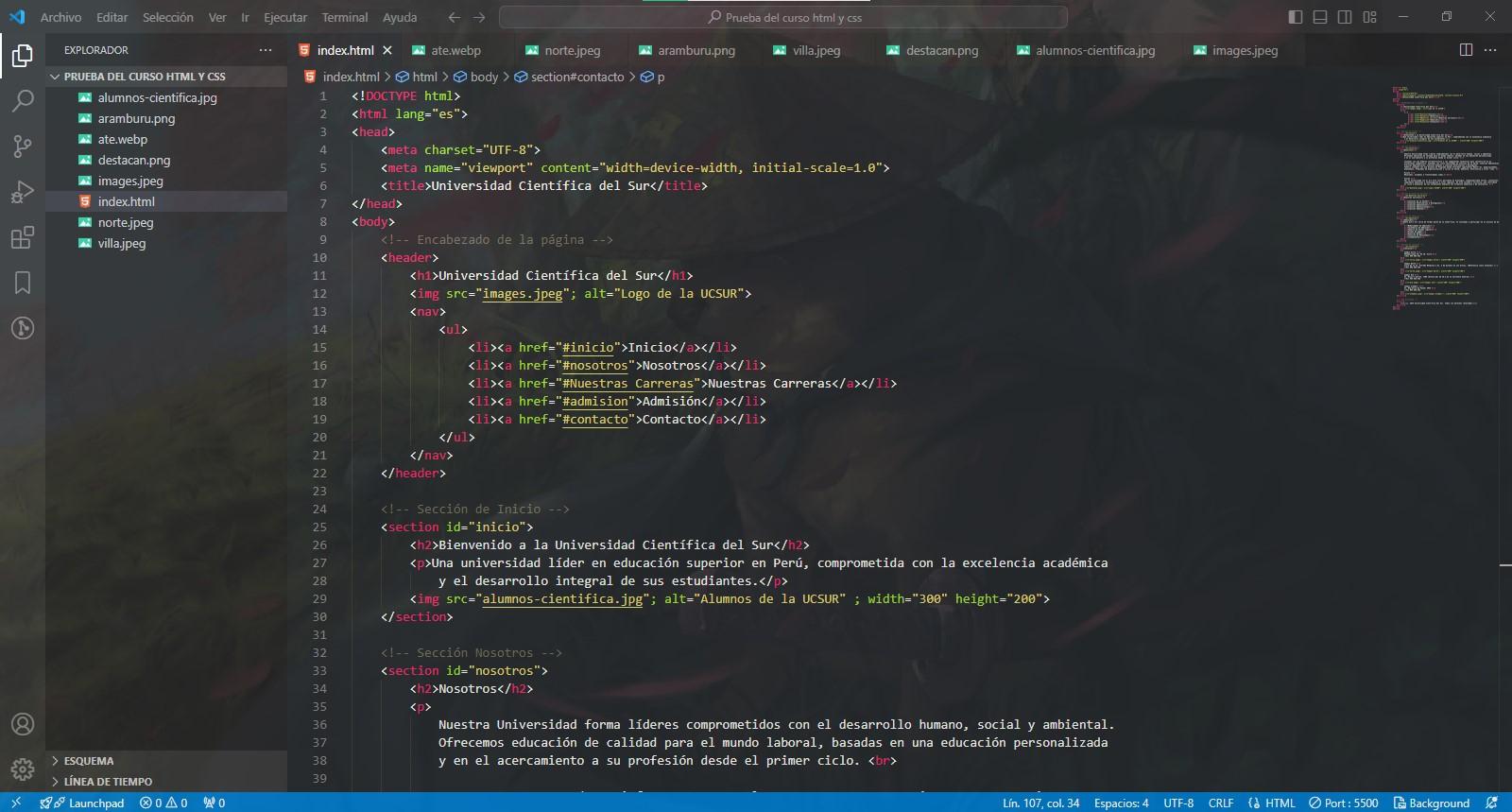This screenshot has width=1512, height=812.
Task: Open the Editar menu
Action: coord(112,17)
